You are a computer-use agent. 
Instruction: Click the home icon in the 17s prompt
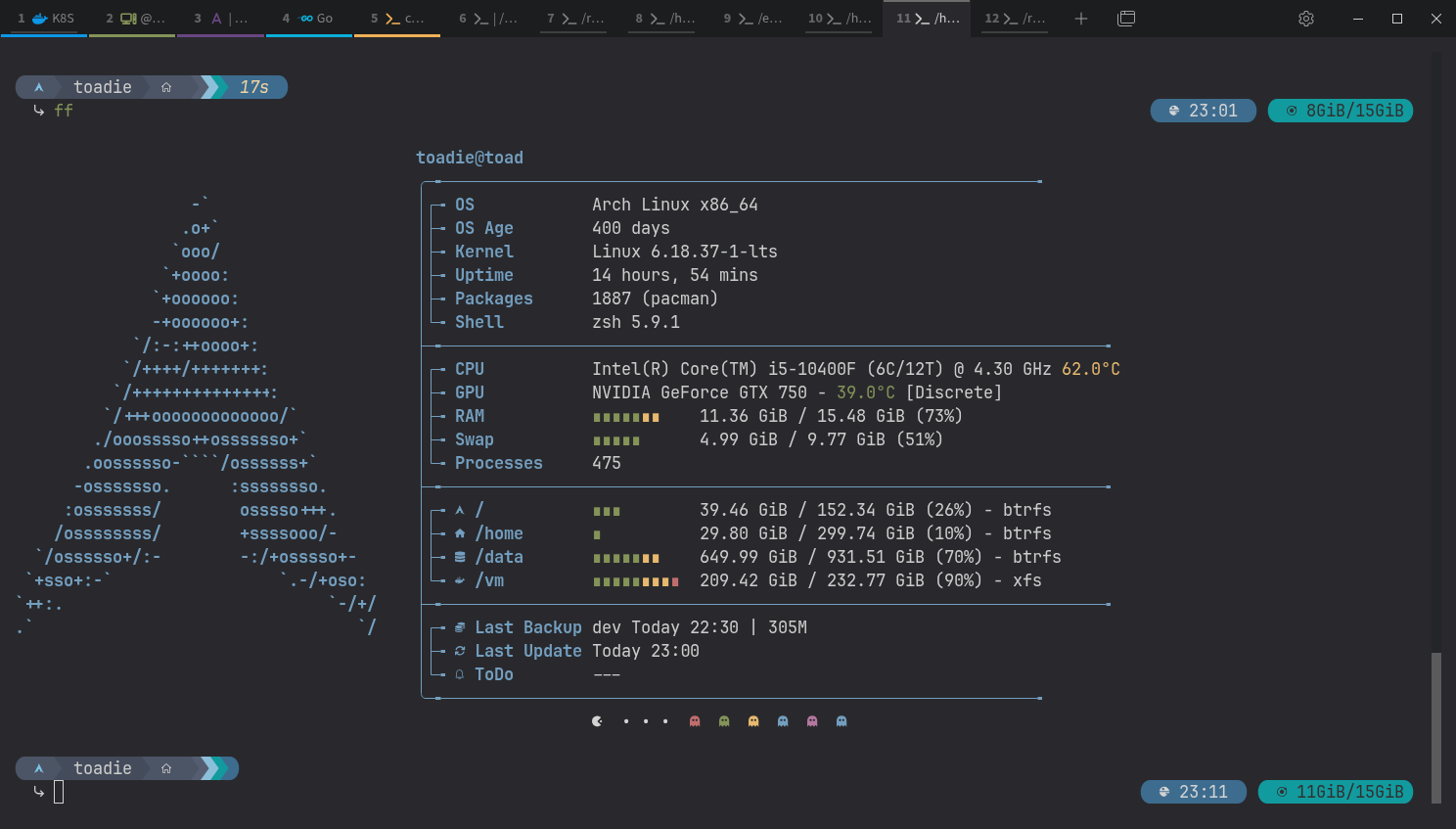166,87
